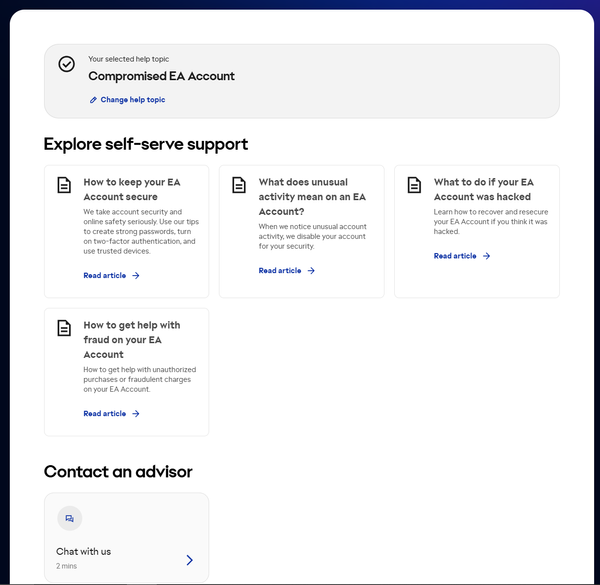Click arrow beside Read article in hacked account card
This screenshot has height=585, width=600.
pos(487,256)
